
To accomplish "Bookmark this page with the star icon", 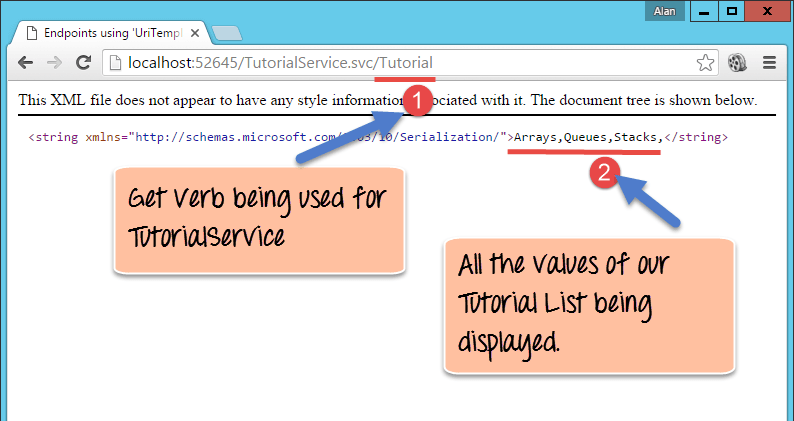I will [x=705, y=63].
